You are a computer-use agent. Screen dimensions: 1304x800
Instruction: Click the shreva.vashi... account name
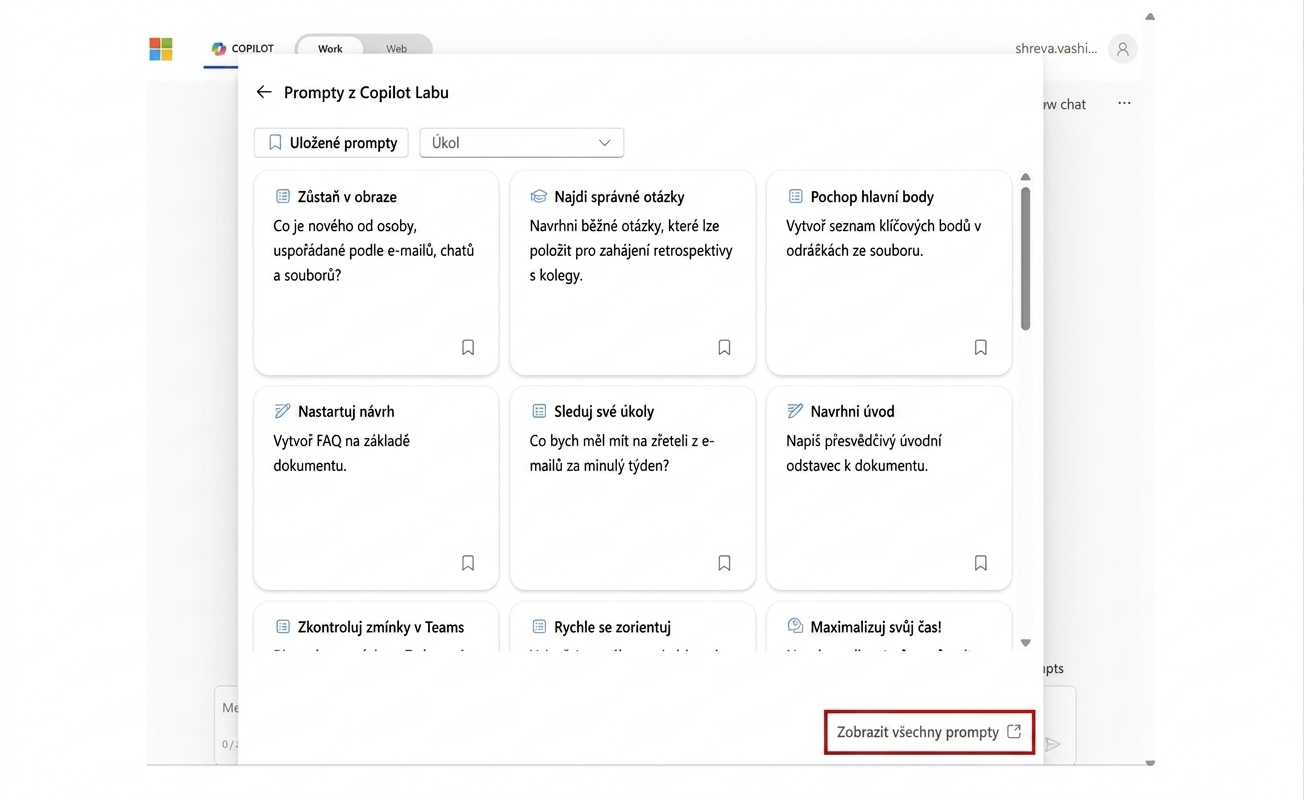click(x=1056, y=48)
